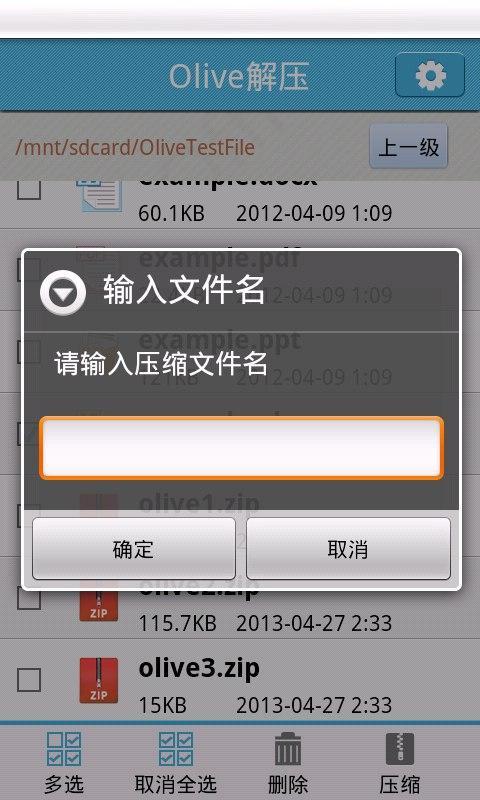Click the example.docx document icon

(x=99, y=196)
